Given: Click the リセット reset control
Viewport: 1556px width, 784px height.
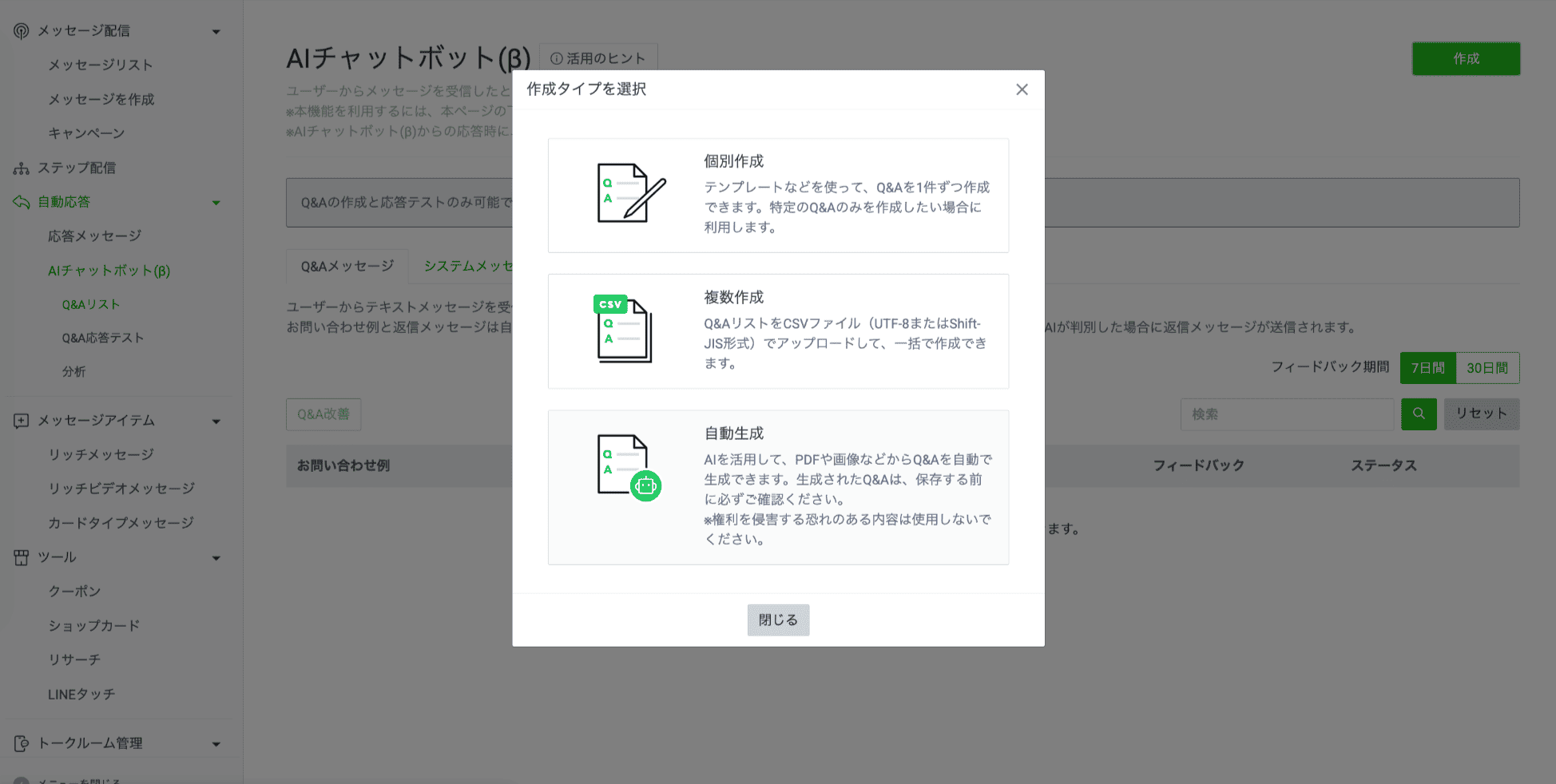Looking at the screenshot, I should 1482,414.
